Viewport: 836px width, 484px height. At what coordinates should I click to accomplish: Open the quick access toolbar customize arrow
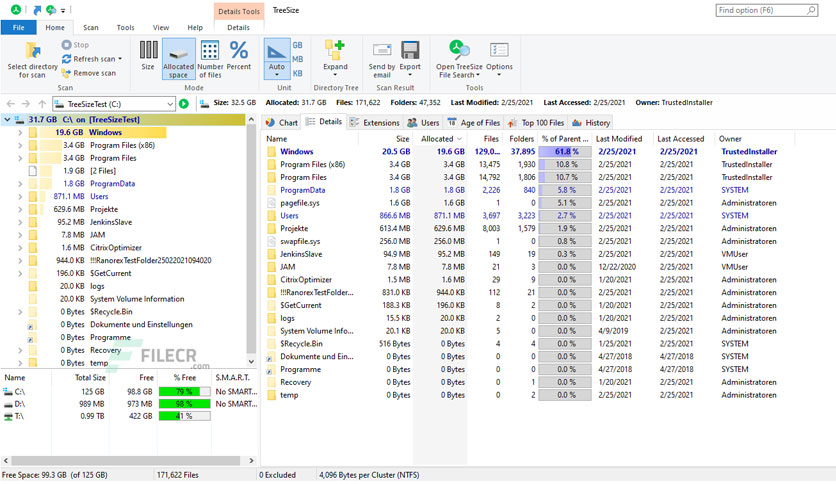click(63, 10)
